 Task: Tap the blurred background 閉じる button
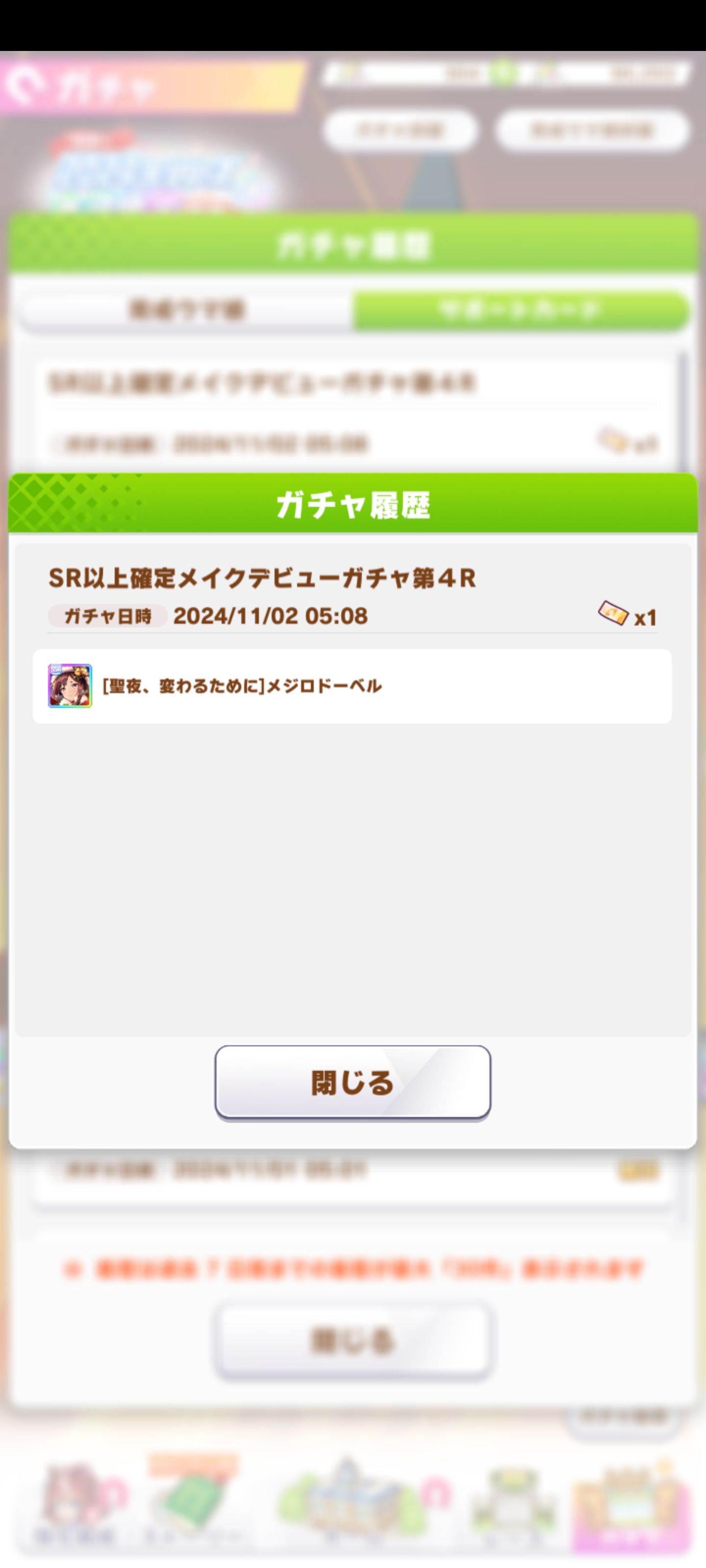pos(353,1340)
